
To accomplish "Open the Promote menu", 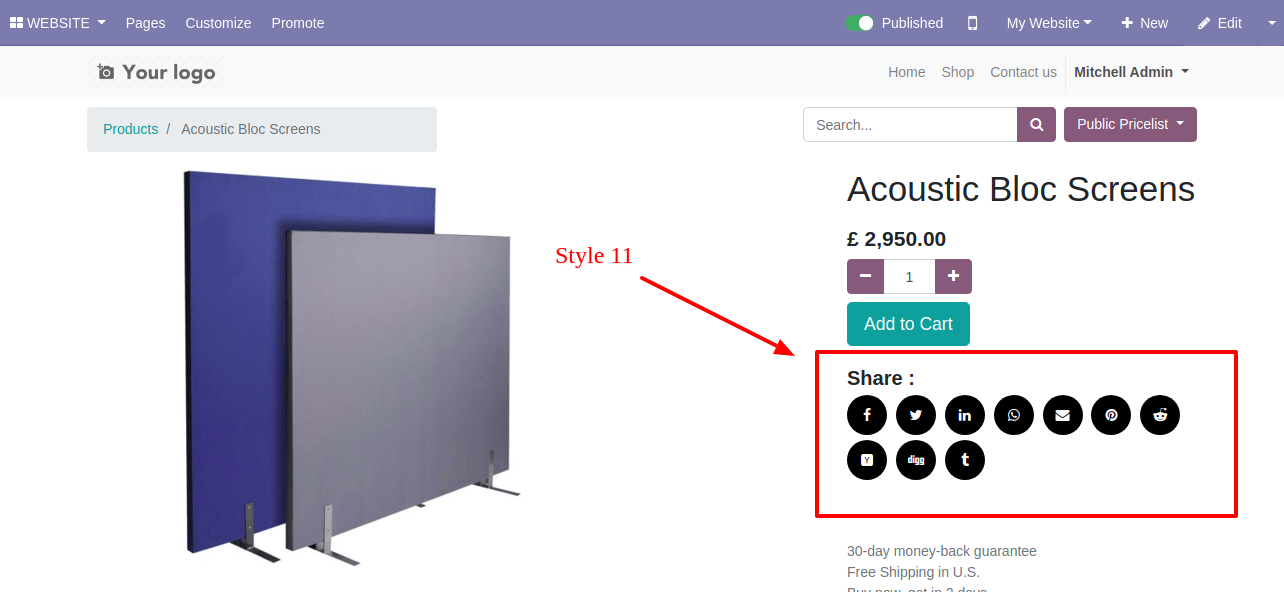I will [x=298, y=23].
